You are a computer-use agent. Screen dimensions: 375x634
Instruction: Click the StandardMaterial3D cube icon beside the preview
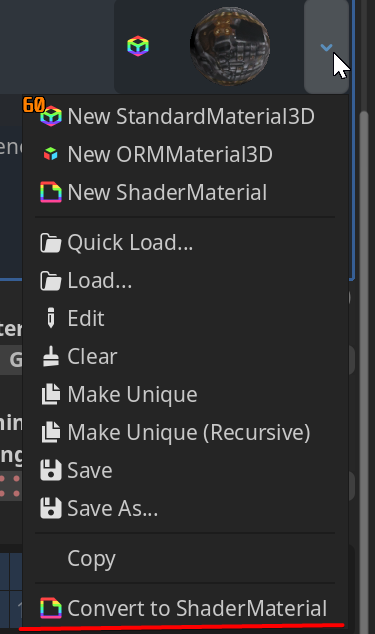(138, 46)
